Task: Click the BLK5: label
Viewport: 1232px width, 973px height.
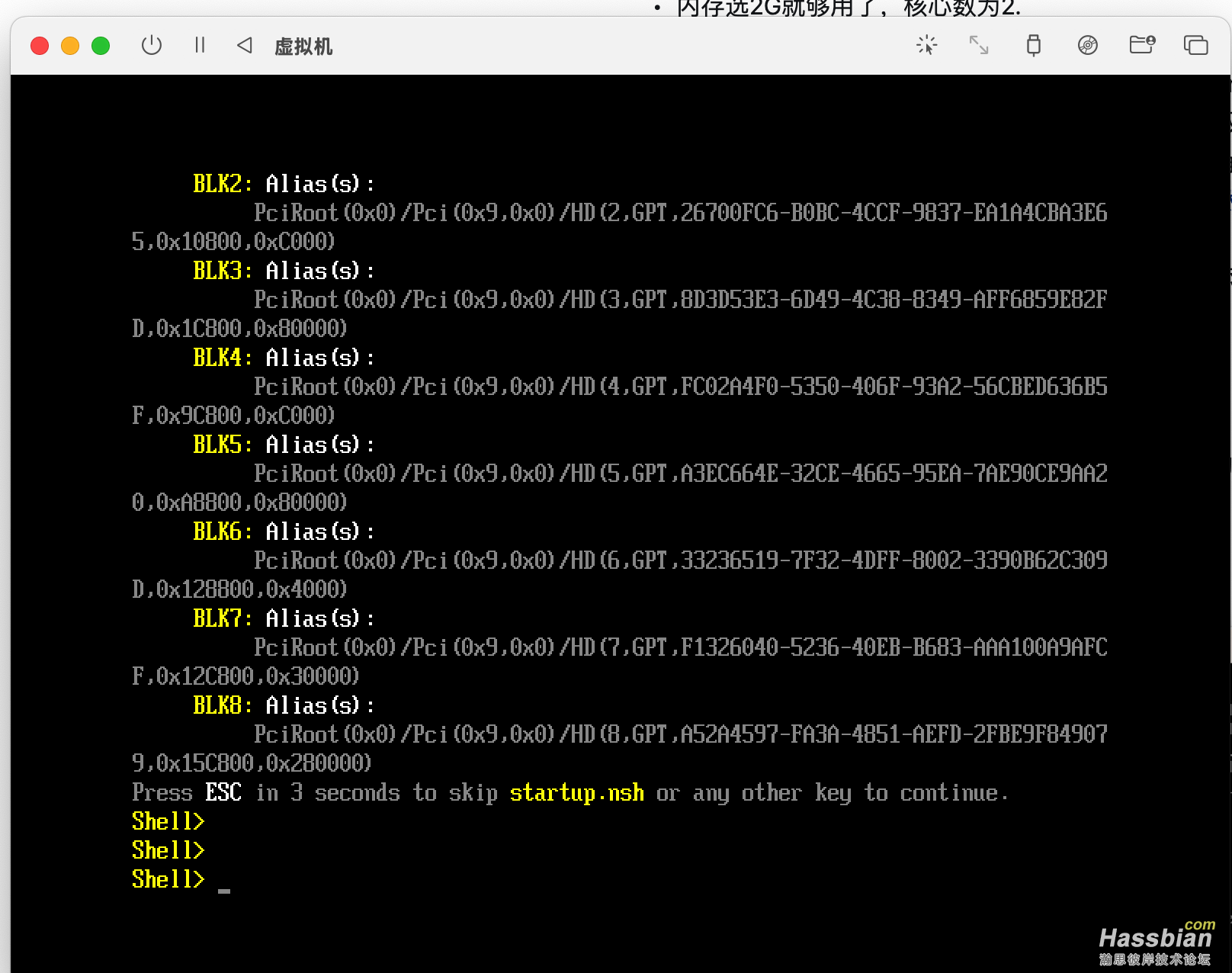Action: tap(222, 445)
